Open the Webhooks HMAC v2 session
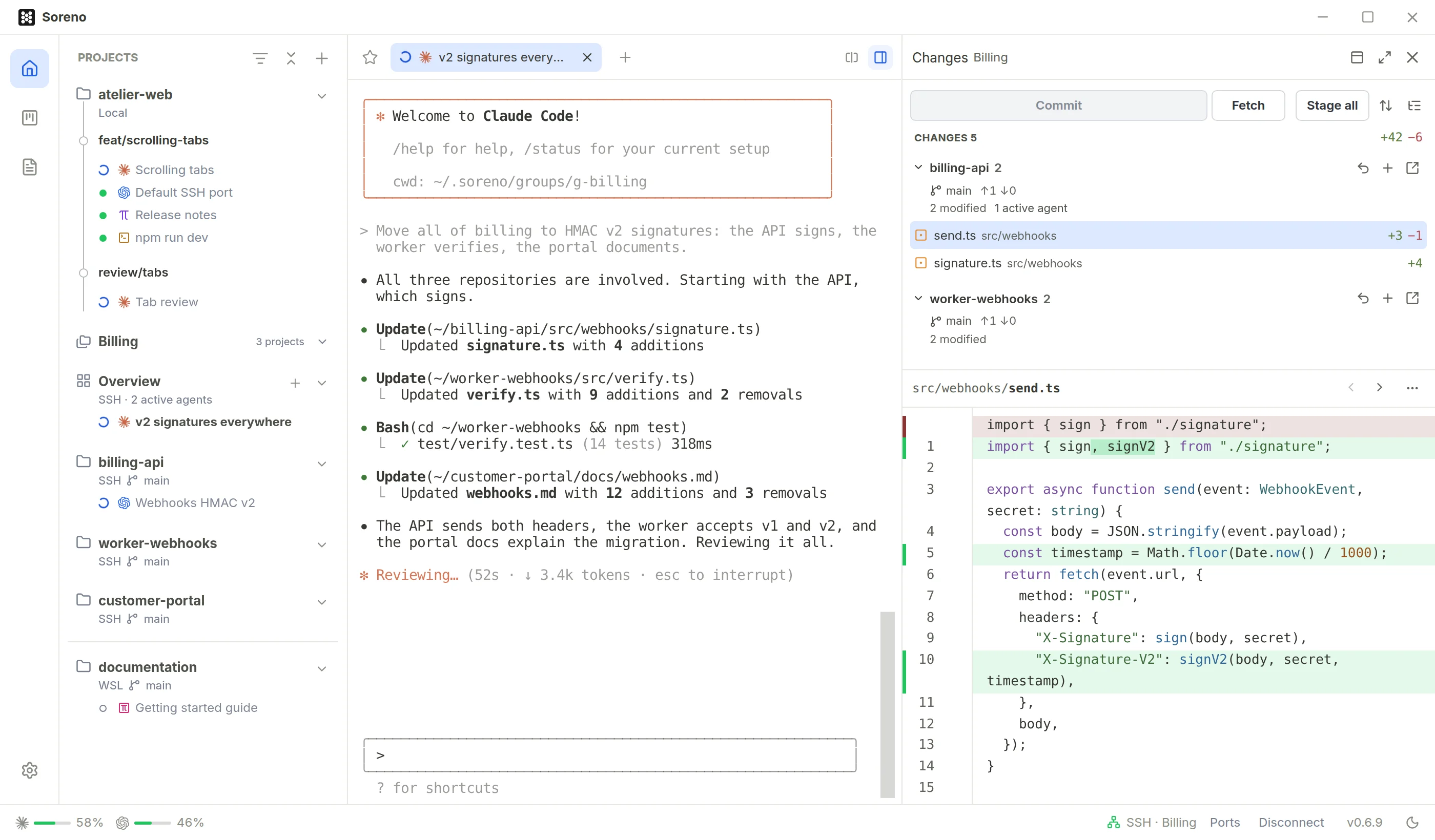The width and height of the screenshot is (1435, 840). point(195,503)
